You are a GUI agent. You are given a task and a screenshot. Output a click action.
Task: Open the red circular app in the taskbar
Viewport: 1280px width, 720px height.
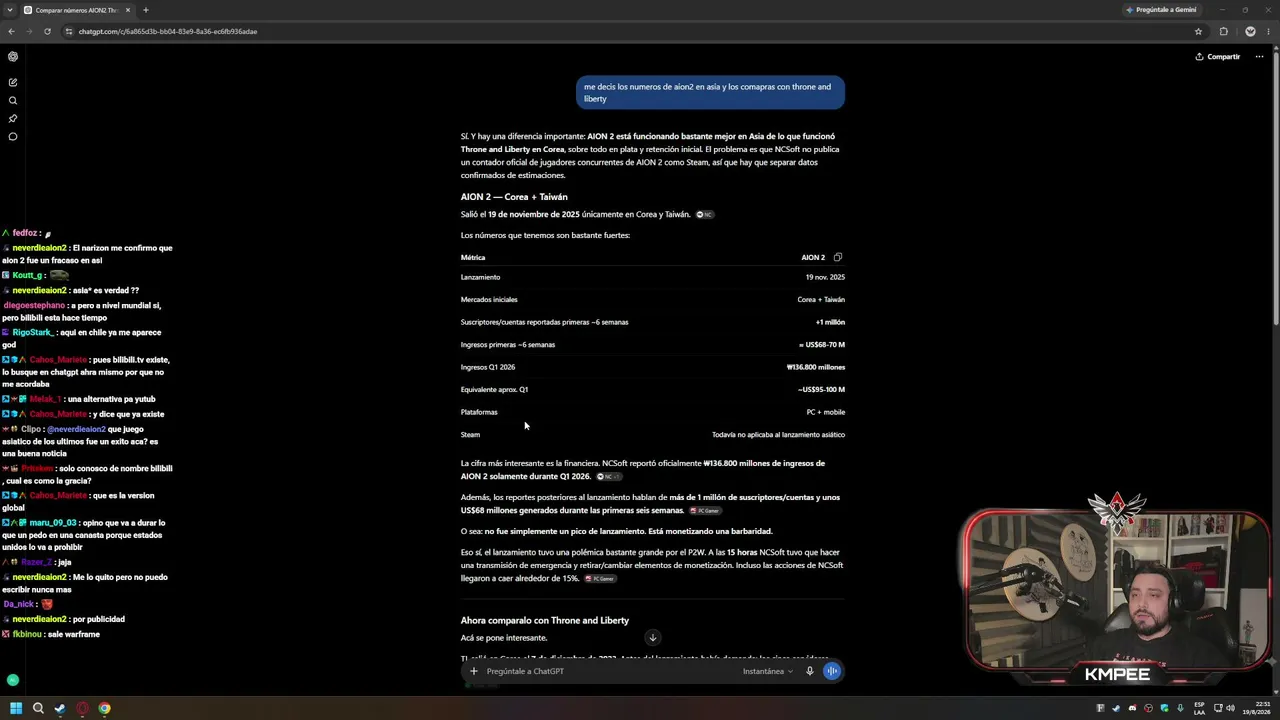pyautogui.click(x=82, y=708)
